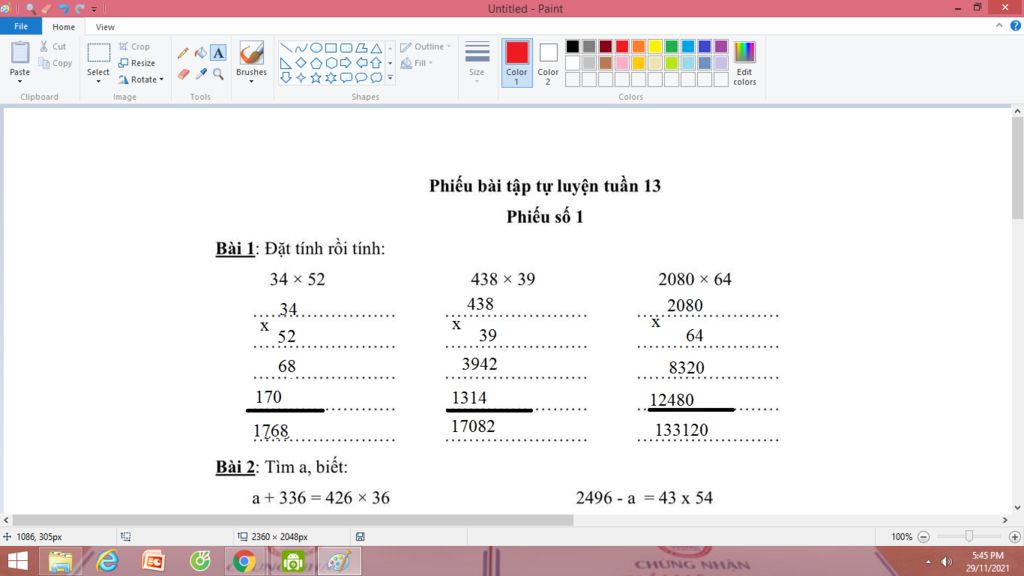Viewport: 1024px width, 576px height.
Task: Choose the Down arrow shape
Action: coord(285,78)
